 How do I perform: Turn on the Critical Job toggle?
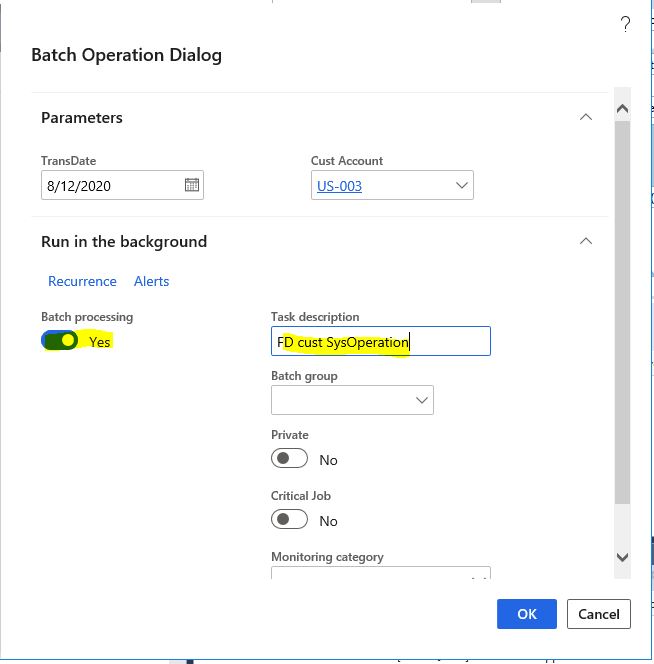tap(289, 519)
